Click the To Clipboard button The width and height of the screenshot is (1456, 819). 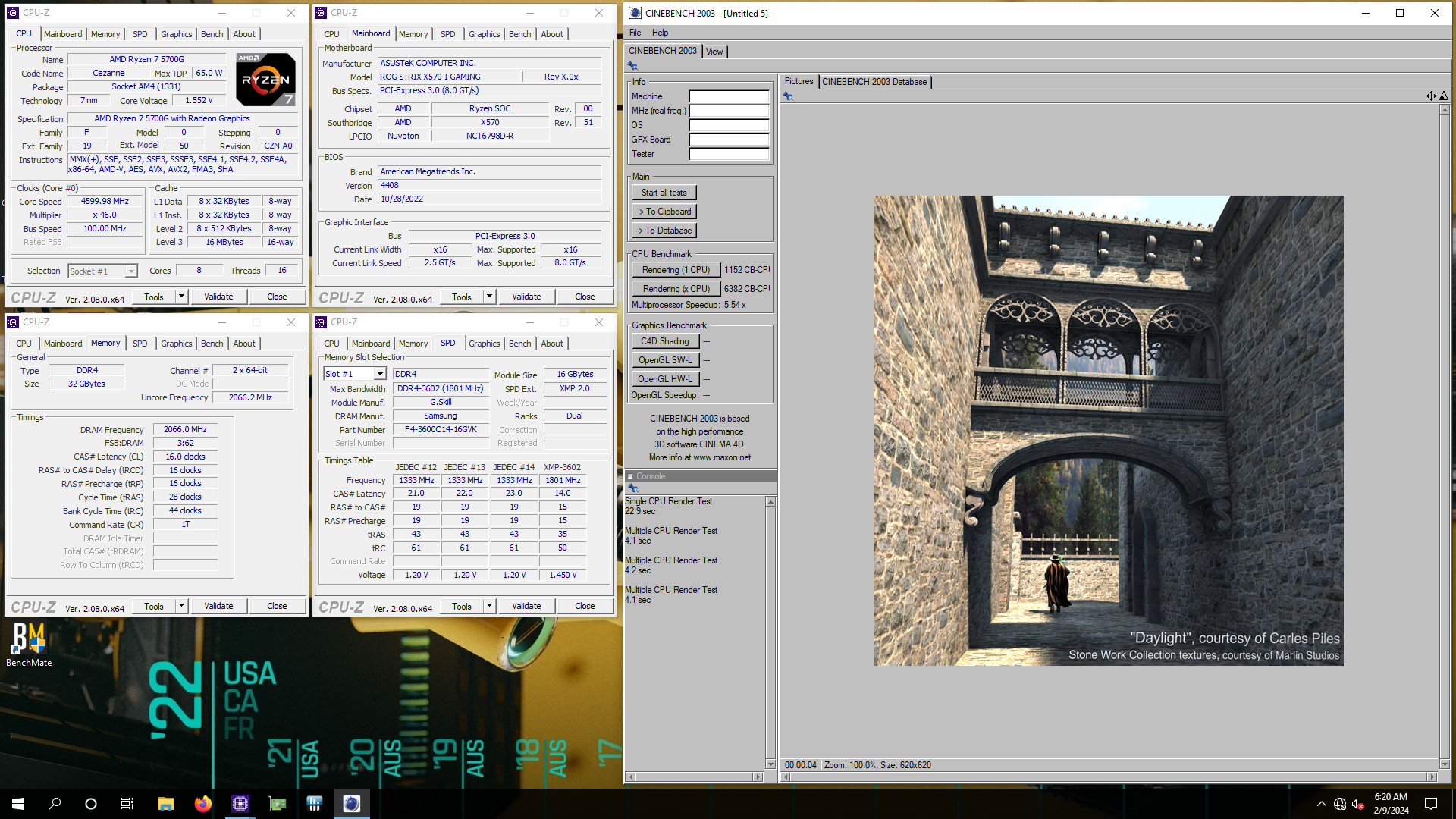tap(664, 212)
